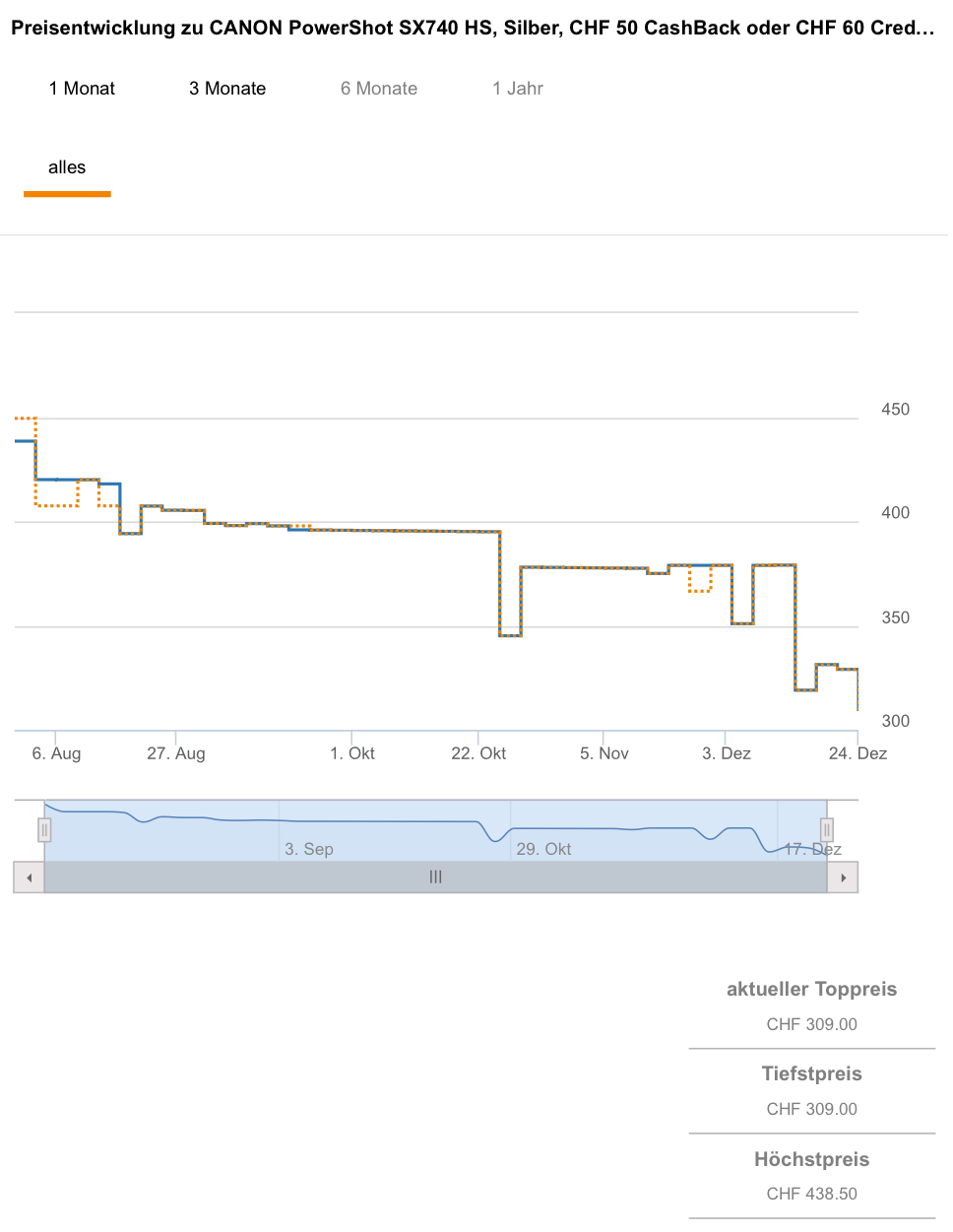
Task: Select the "1 Monat" time range
Action: pos(82,89)
